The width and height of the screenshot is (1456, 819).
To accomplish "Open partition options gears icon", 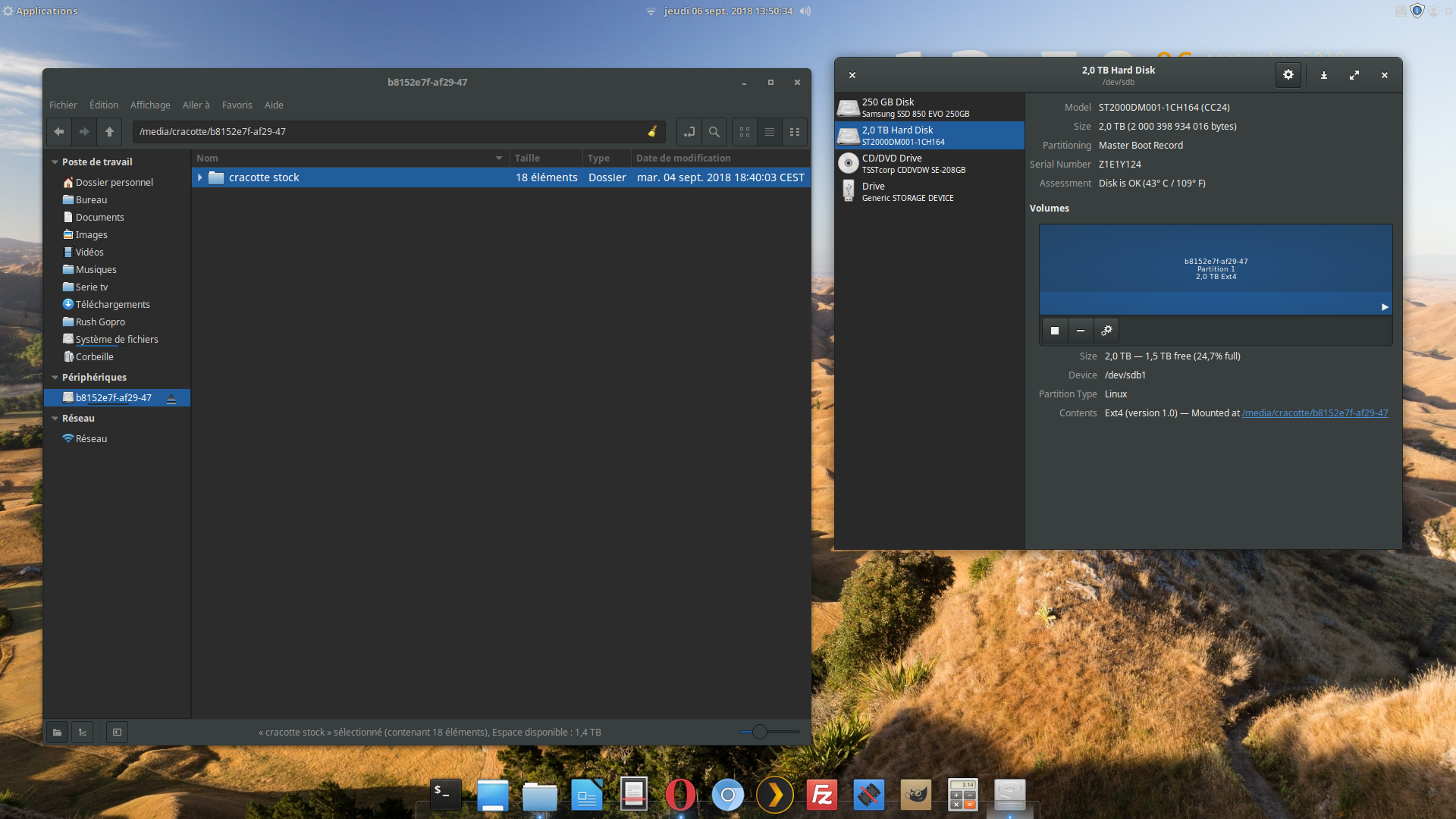I will coord(1106,331).
